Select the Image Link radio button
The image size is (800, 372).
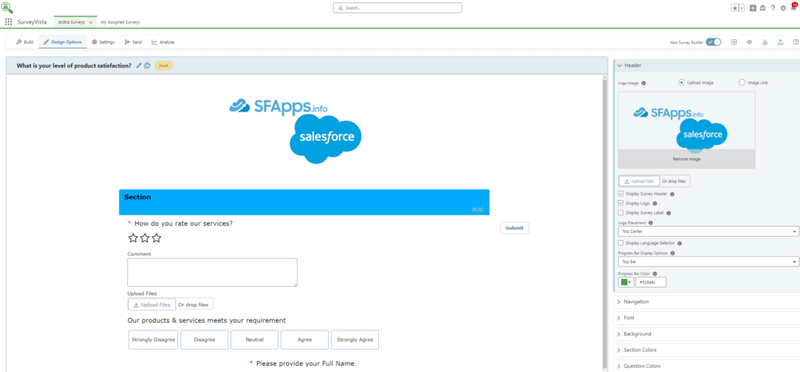click(x=742, y=82)
